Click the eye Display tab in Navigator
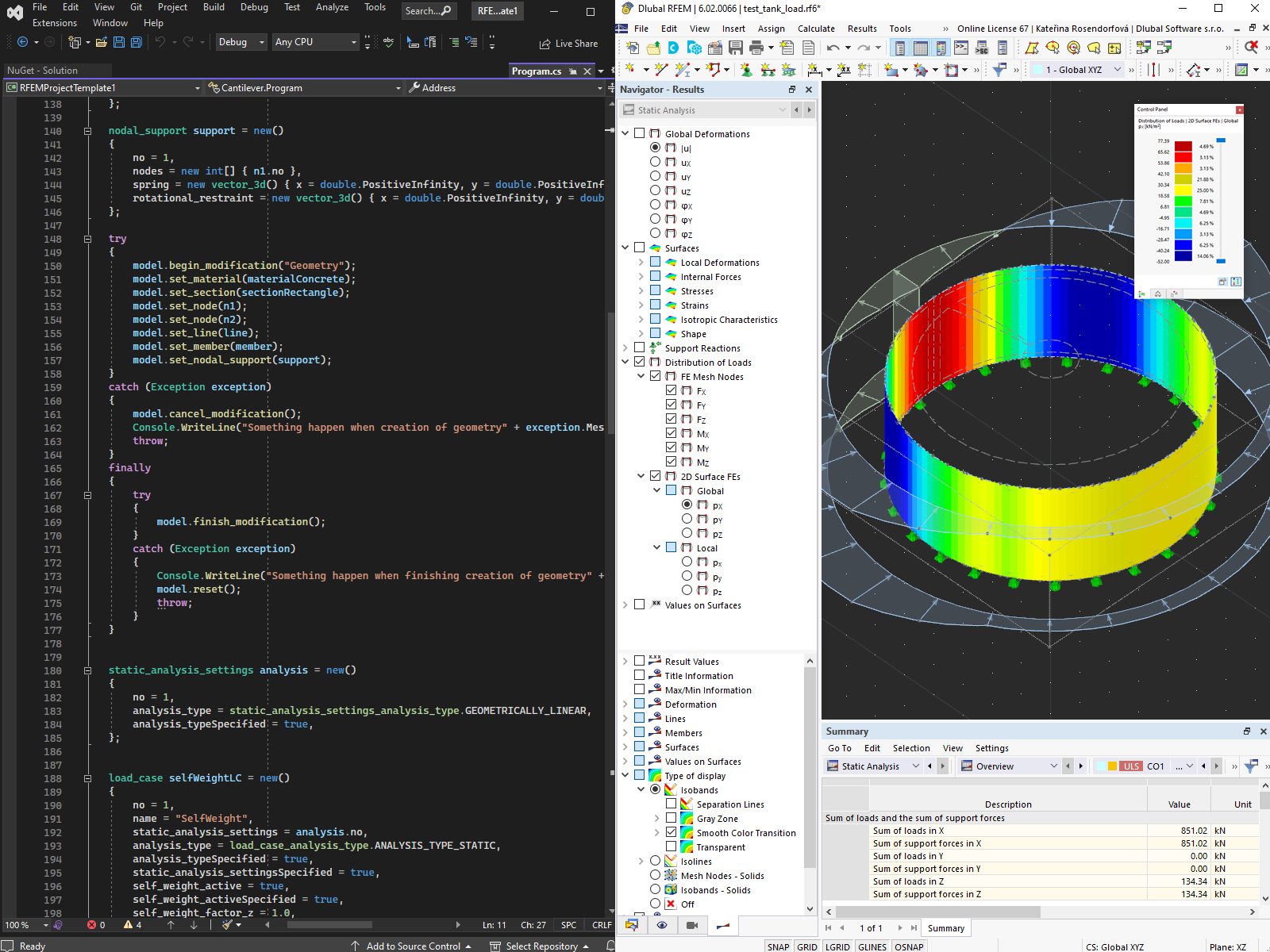 tap(662, 925)
